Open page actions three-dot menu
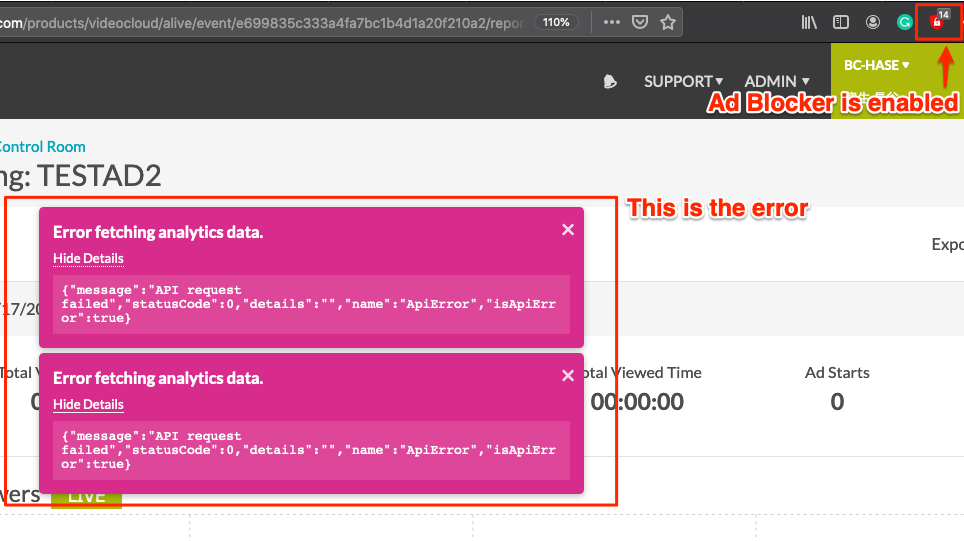The height and width of the screenshot is (541, 964). (x=612, y=21)
